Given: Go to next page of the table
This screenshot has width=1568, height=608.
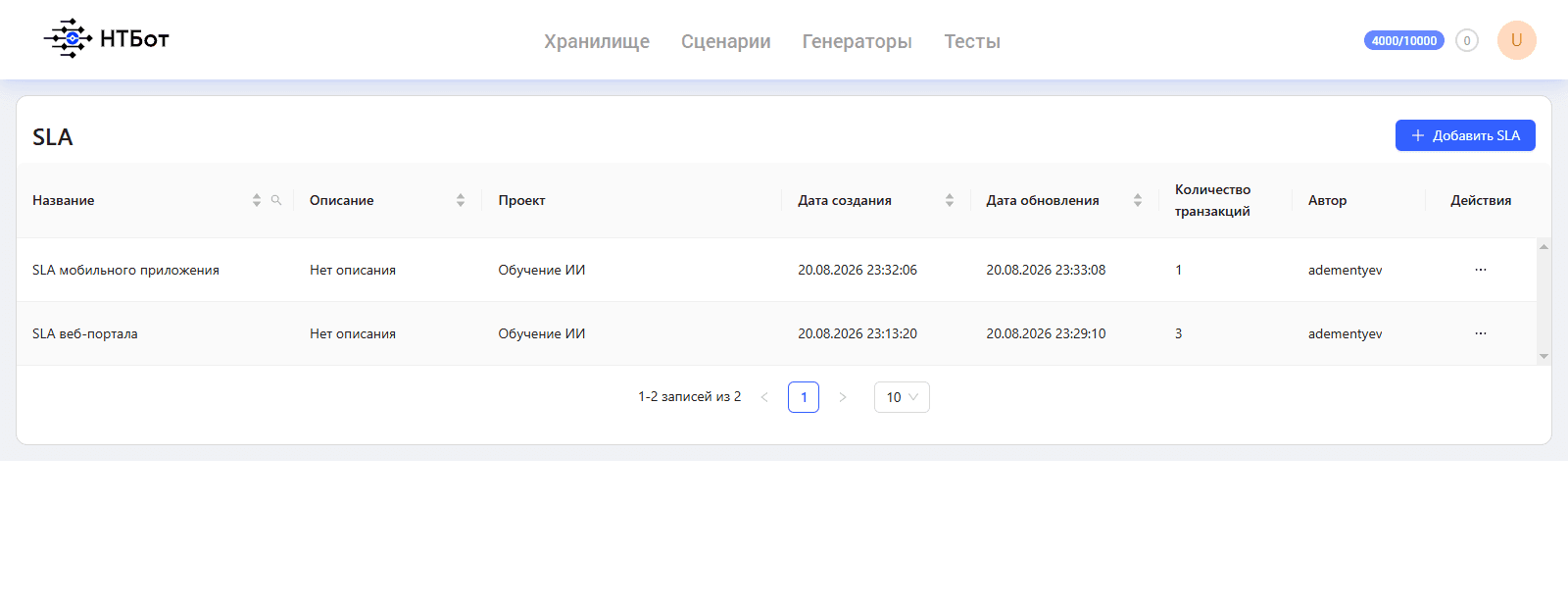Looking at the screenshot, I should pos(843,397).
